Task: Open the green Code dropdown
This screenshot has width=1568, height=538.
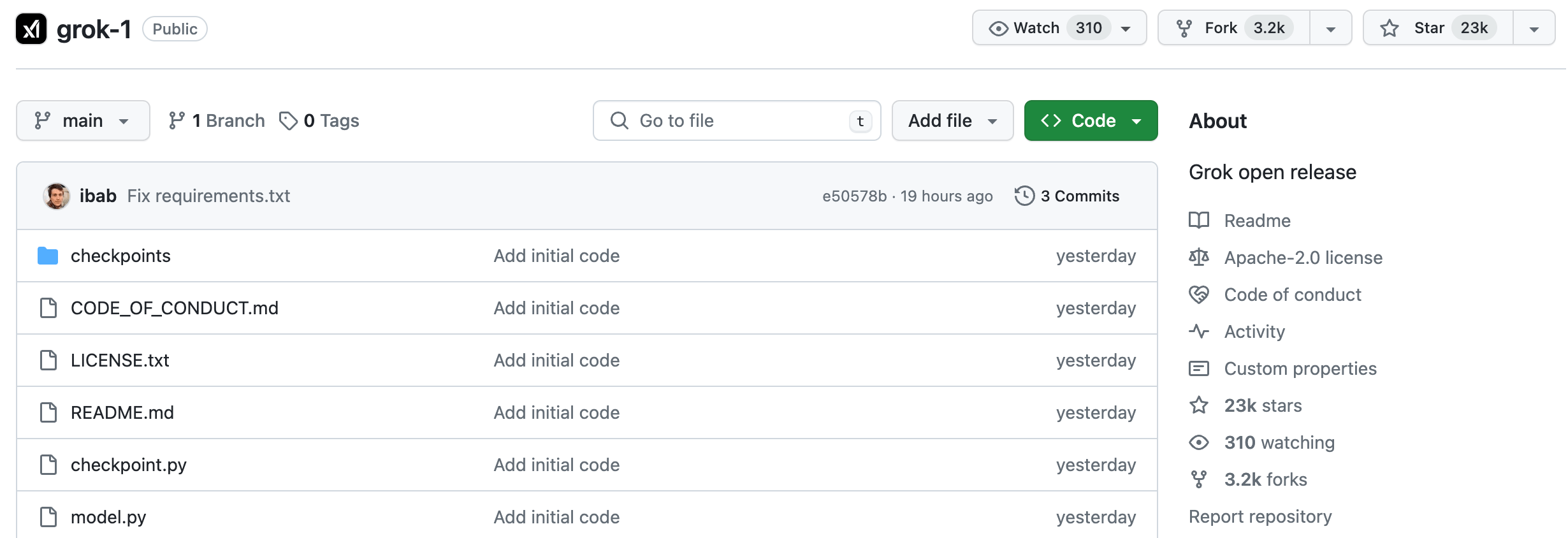Action: 1091,120
